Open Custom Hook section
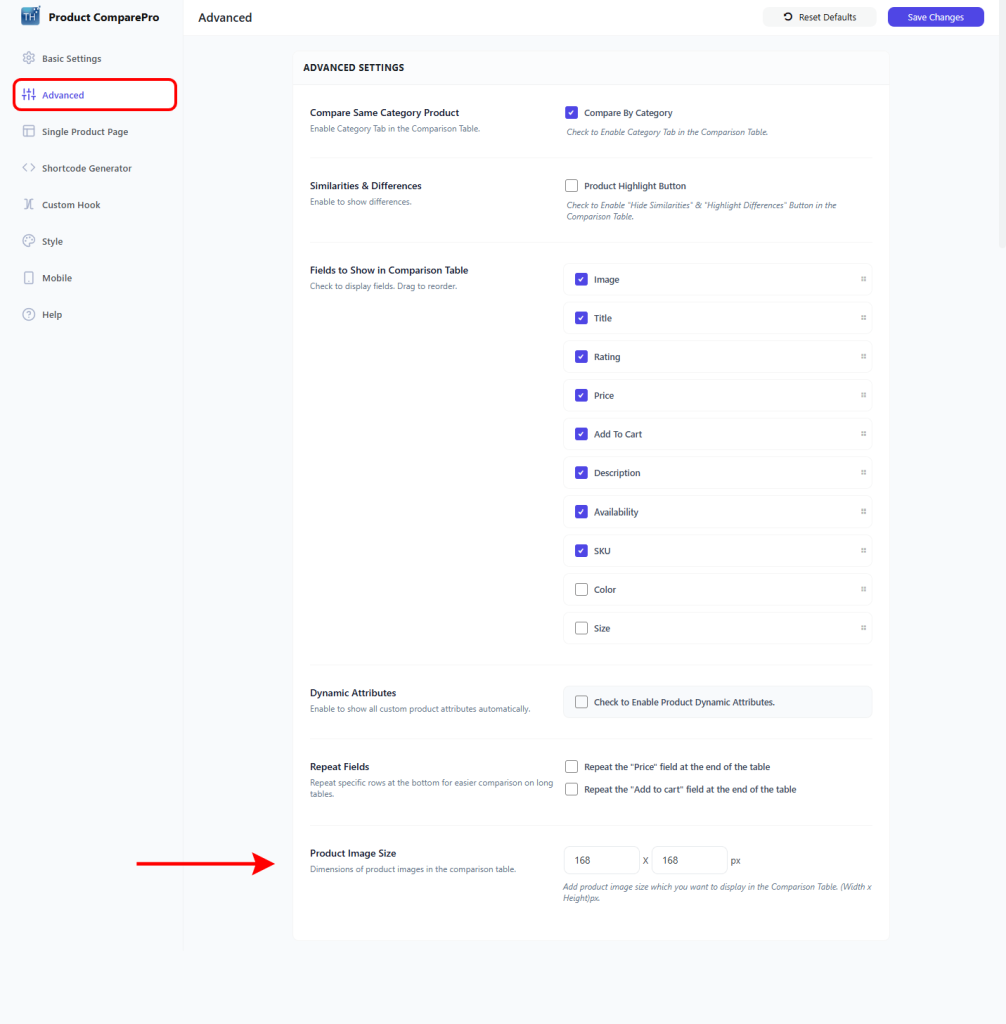This screenshot has height=1024, width=1006. 95,204
